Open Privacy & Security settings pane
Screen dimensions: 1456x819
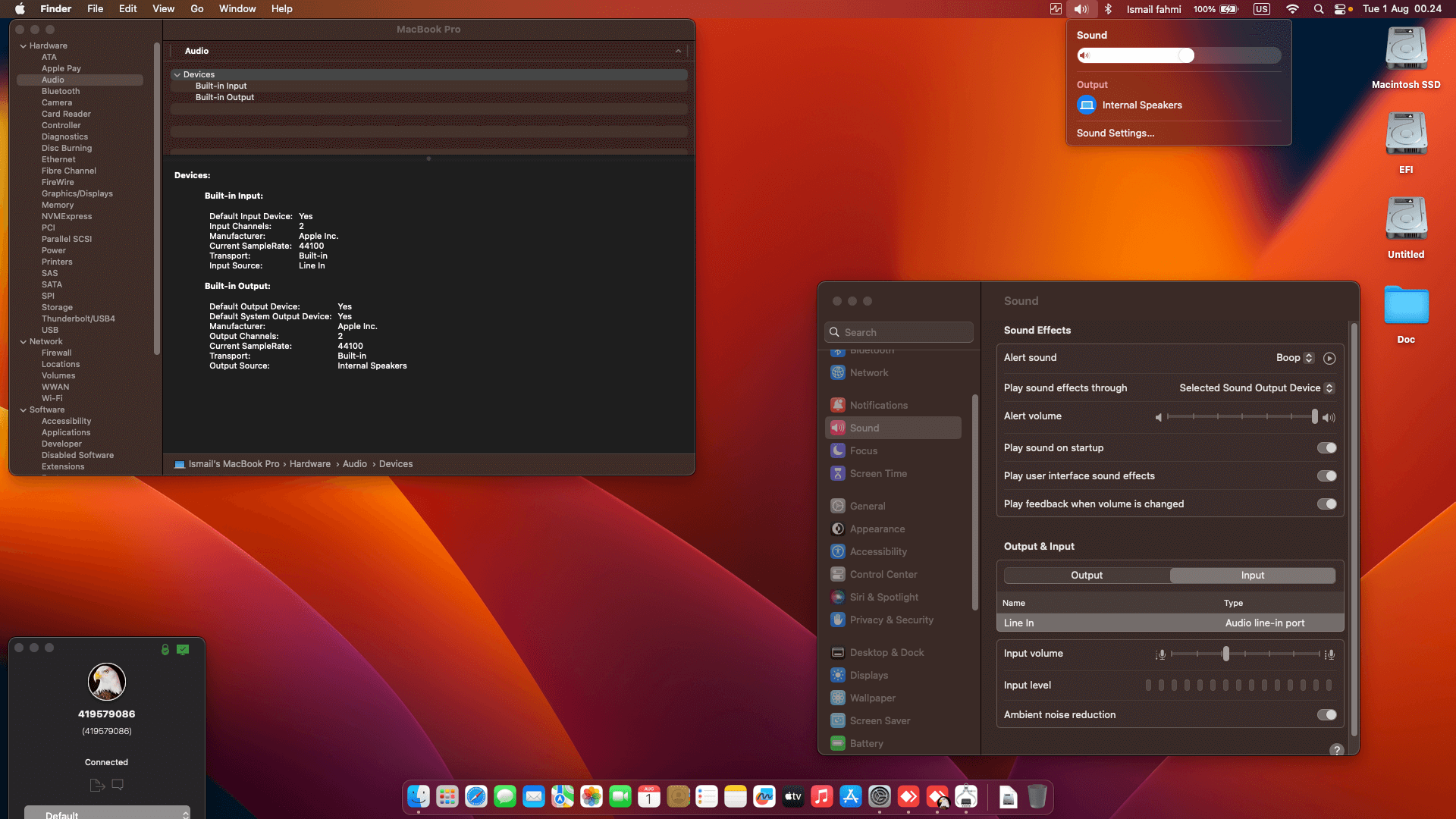point(893,620)
